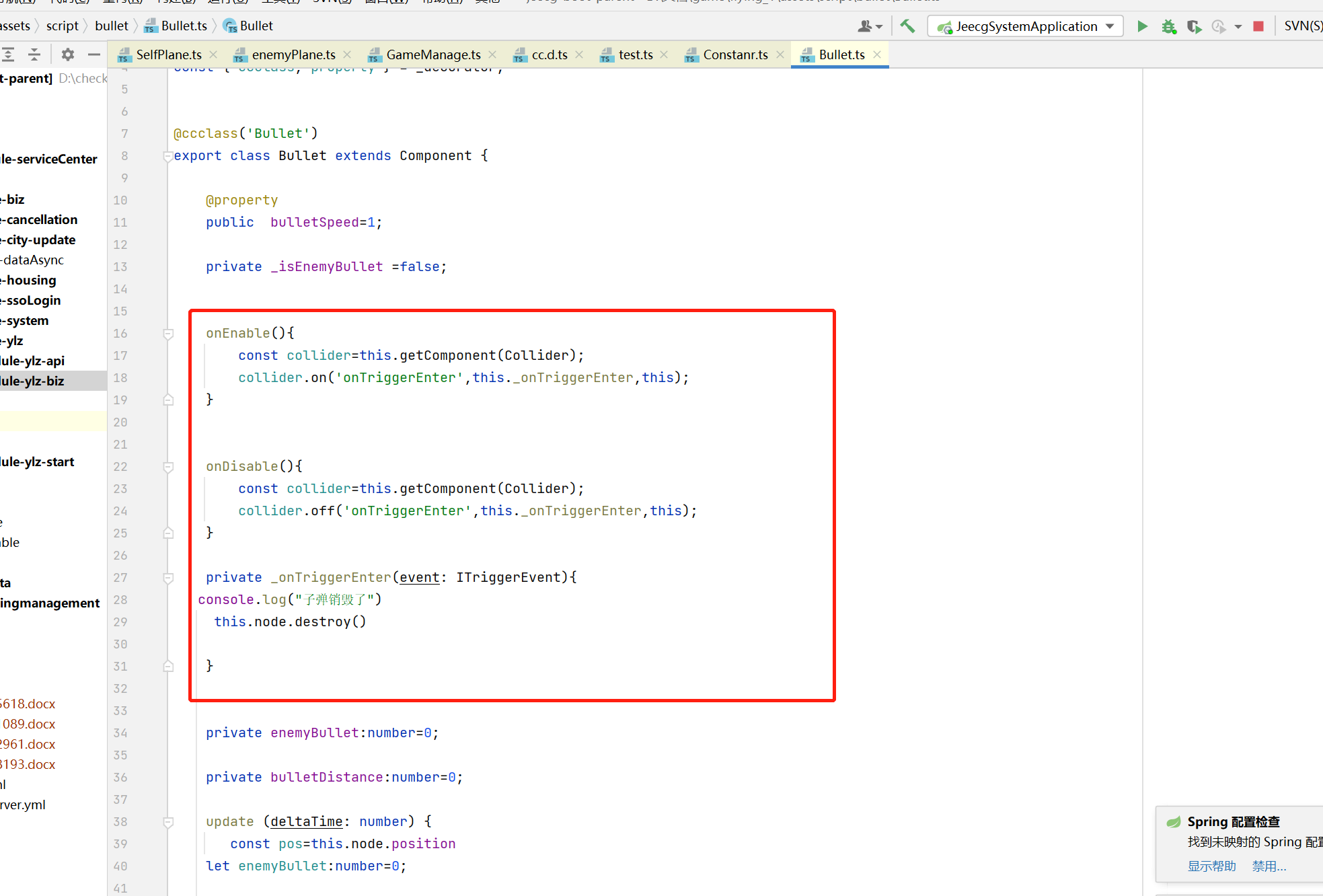
Task: Start debugging with the bug icon
Action: click(1169, 26)
